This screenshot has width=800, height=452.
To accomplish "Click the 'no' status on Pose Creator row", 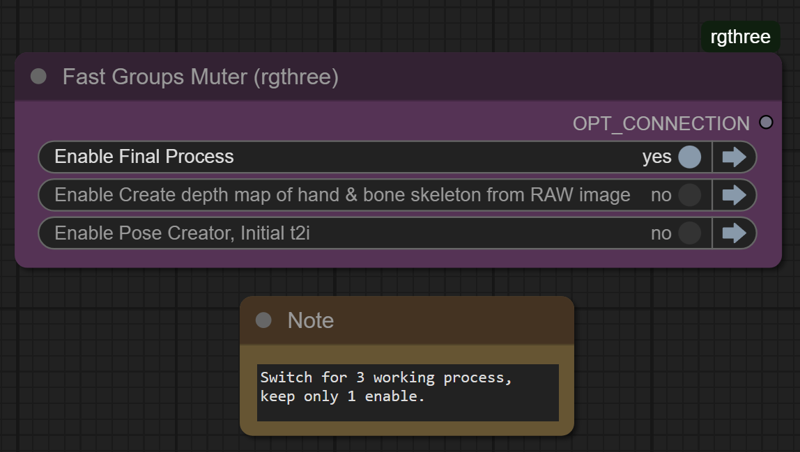I will point(661,234).
